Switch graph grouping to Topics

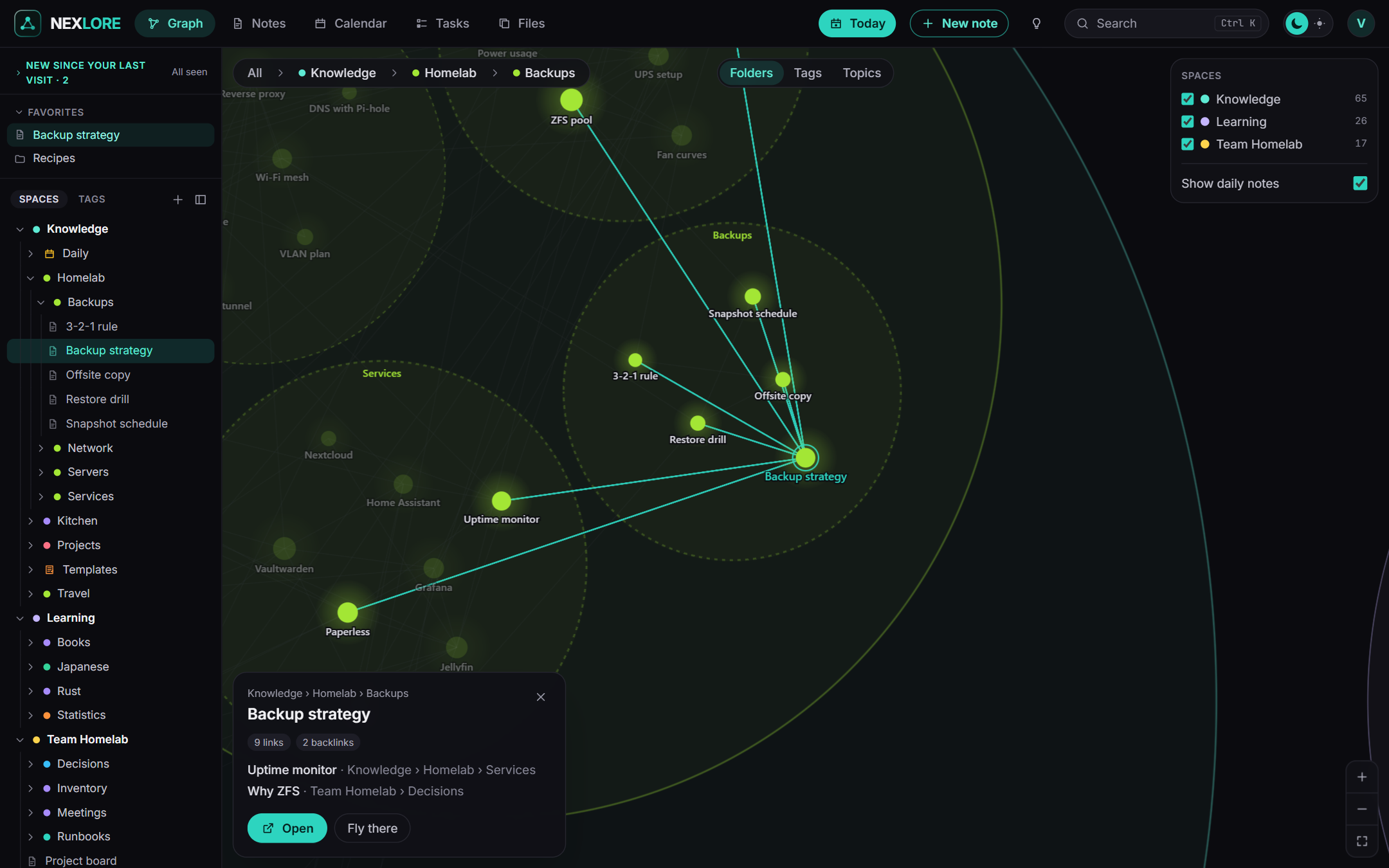point(862,73)
